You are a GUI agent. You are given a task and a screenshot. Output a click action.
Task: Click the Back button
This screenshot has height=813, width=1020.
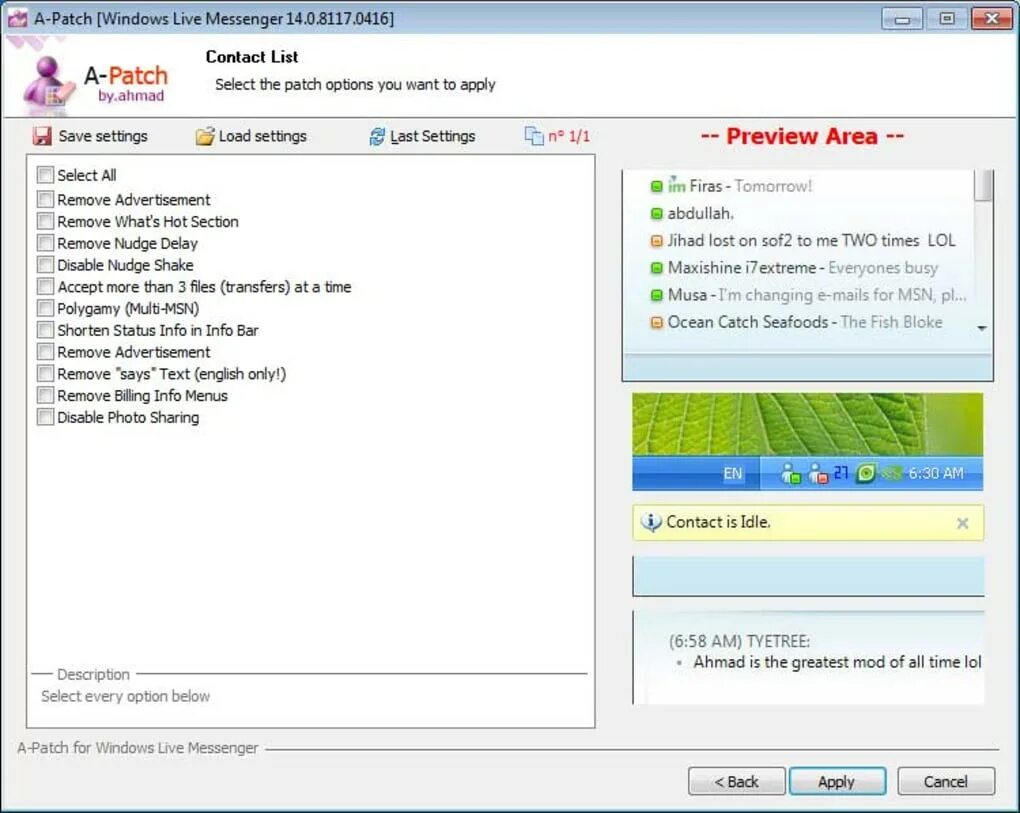point(736,781)
